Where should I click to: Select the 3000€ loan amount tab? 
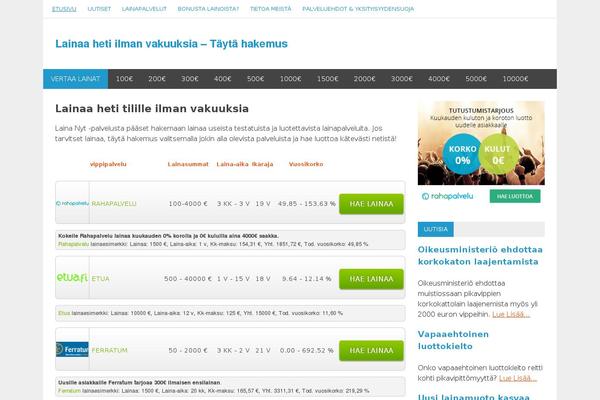(402, 79)
